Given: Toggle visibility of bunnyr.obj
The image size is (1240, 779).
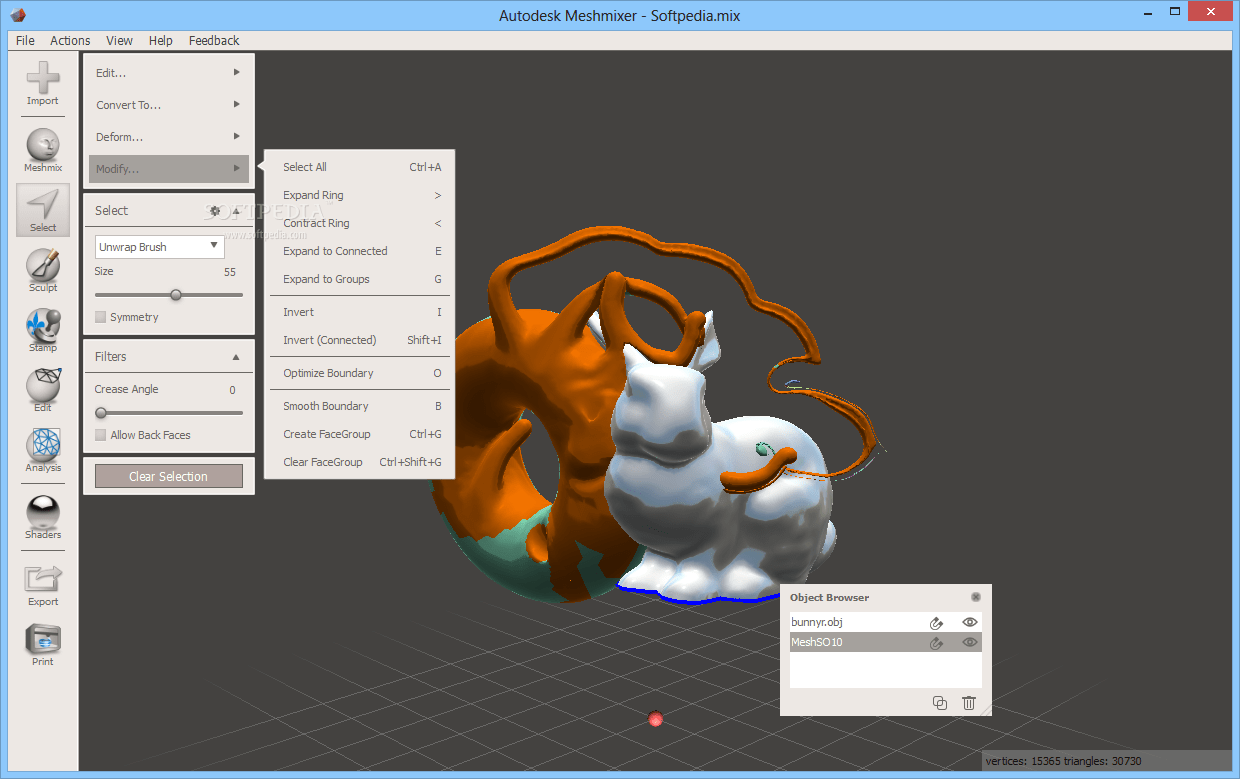Looking at the screenshot, I should coord(969,622).
